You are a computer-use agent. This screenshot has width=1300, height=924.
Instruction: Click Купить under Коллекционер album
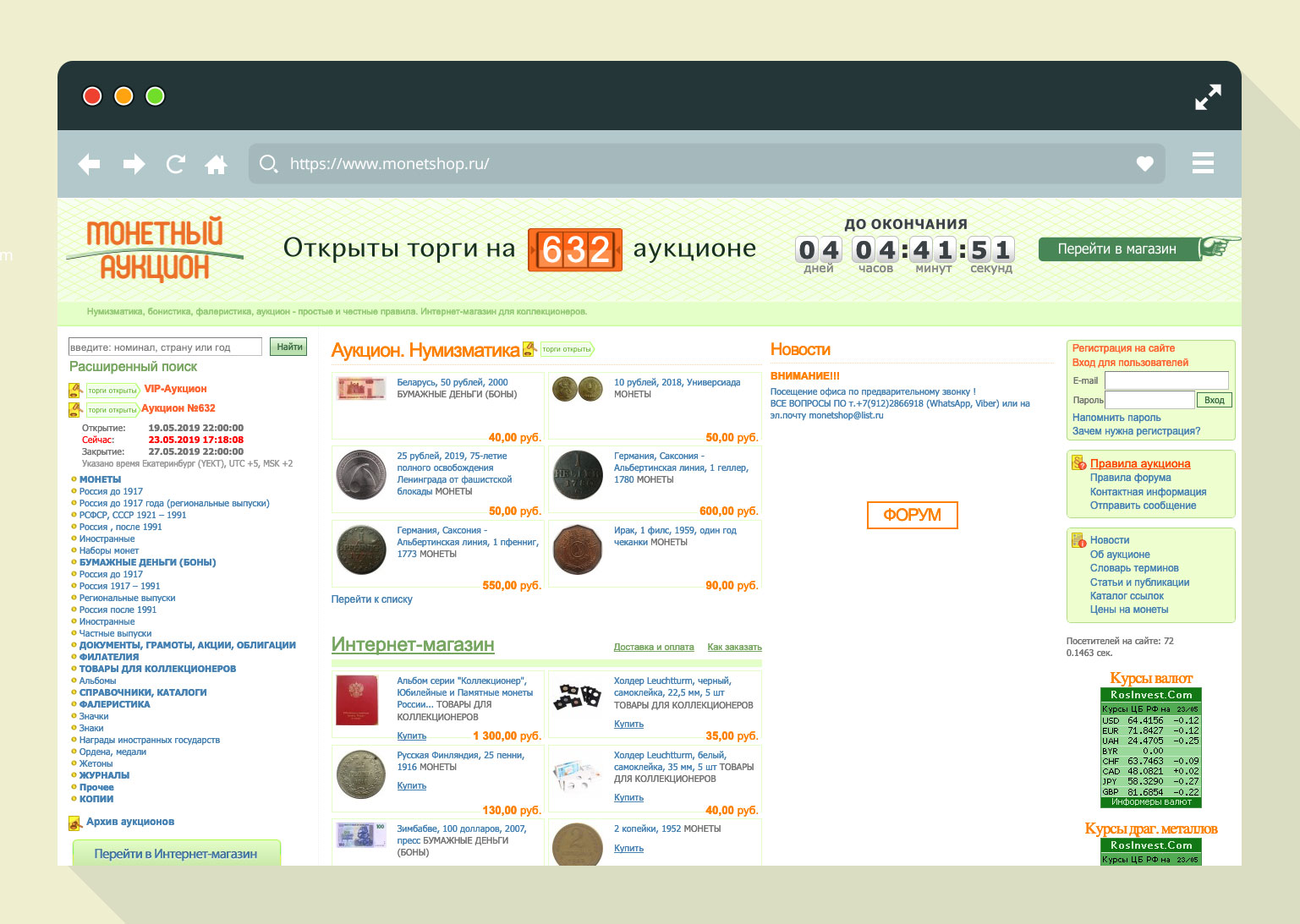click(x=412, y=735)
